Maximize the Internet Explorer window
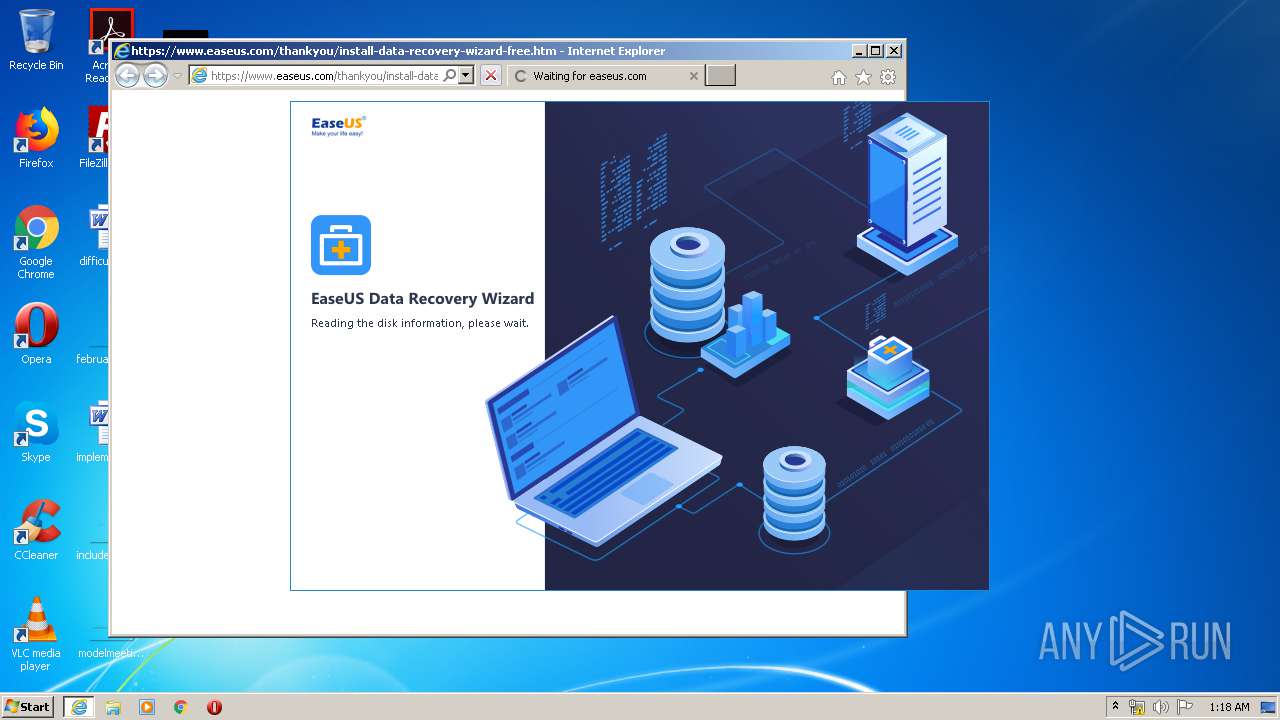 tap(876, 51)
